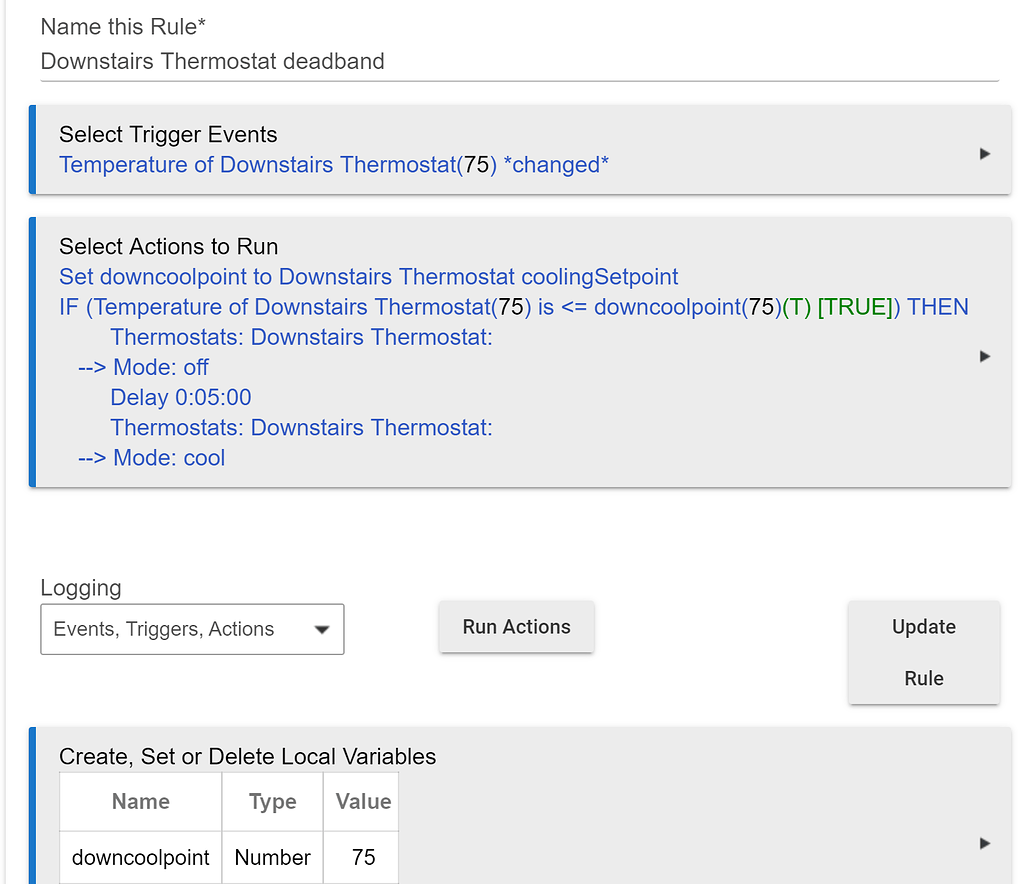Open the Logging dropdown
Image resolution: width=1024 pixels, height=884 pixels.
pos(192,629)
